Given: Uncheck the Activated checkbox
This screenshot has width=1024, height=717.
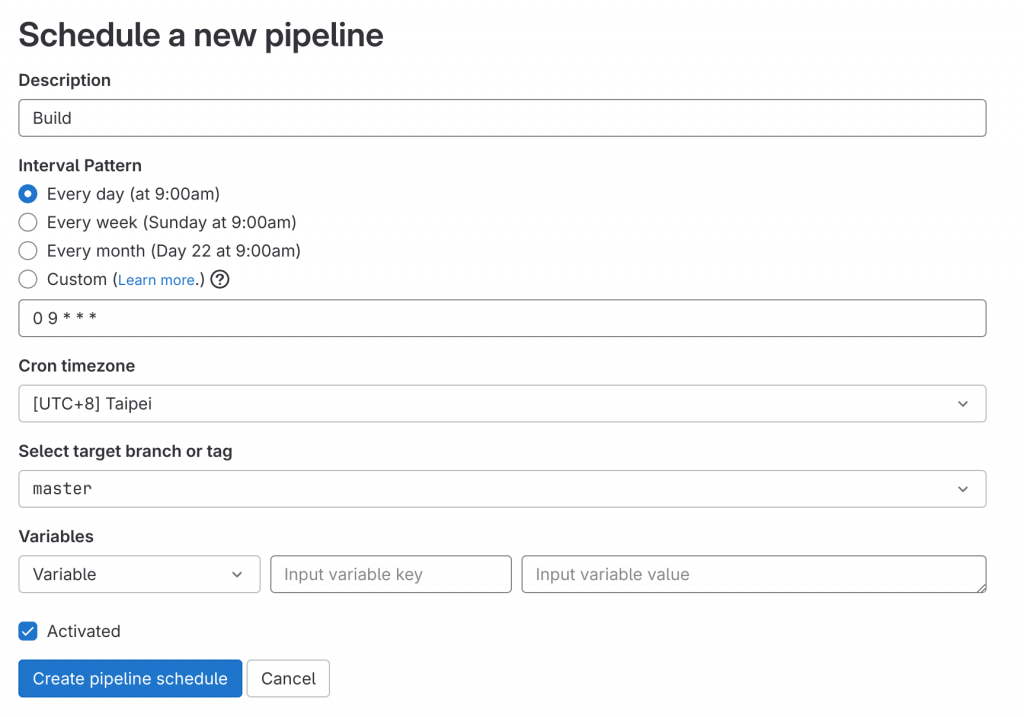Looking at the screenshot, I should (28, 631).
